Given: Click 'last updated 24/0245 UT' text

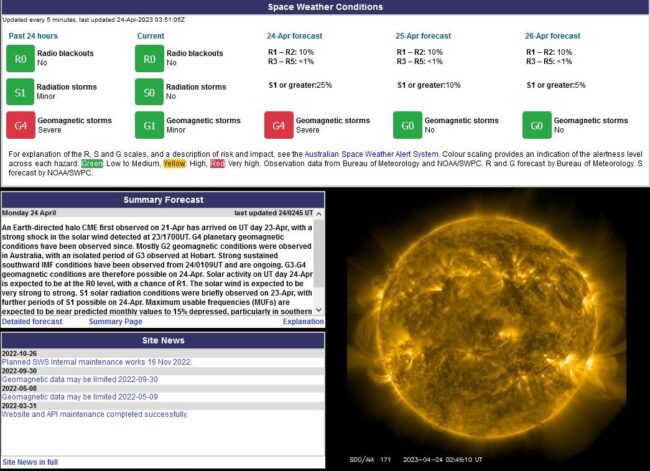Looking at the screenshot, I should (x=274, y=213).
